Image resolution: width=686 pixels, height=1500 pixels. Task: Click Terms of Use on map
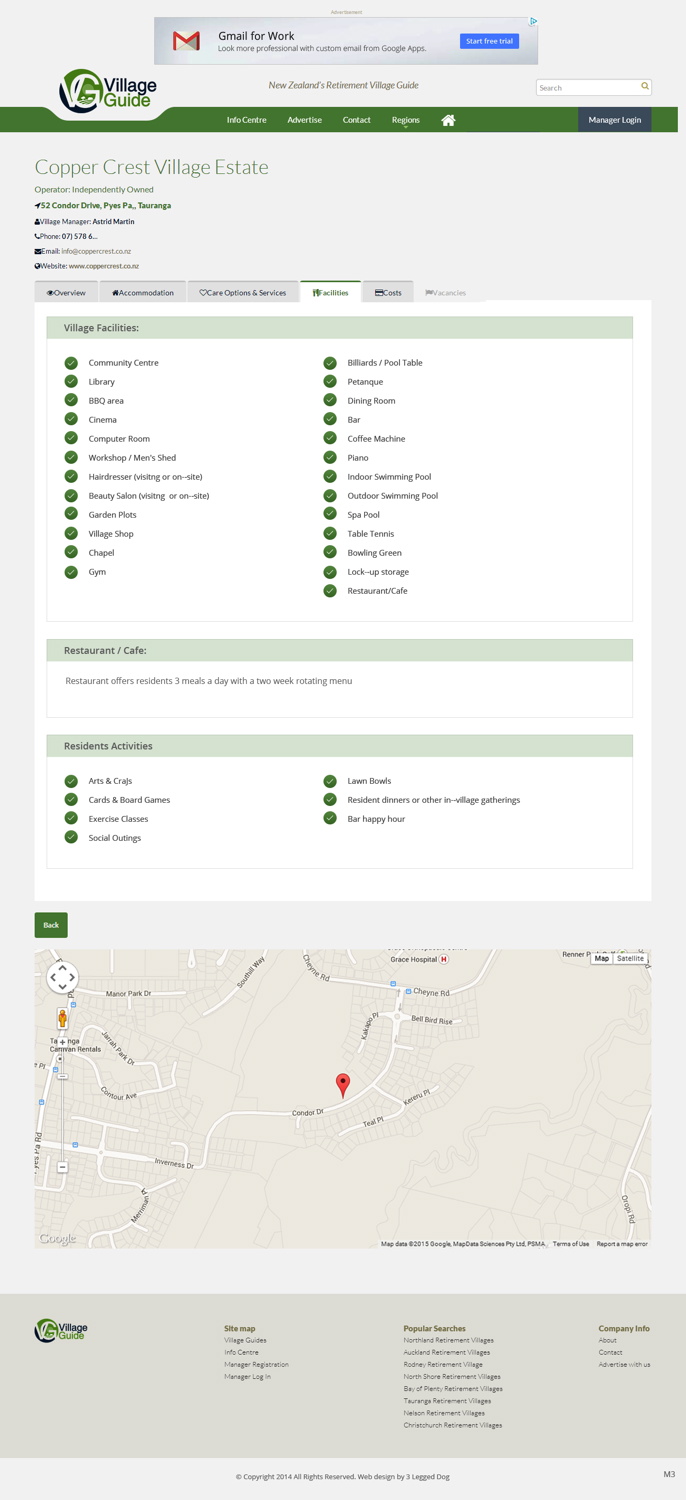click(571, 1244)
